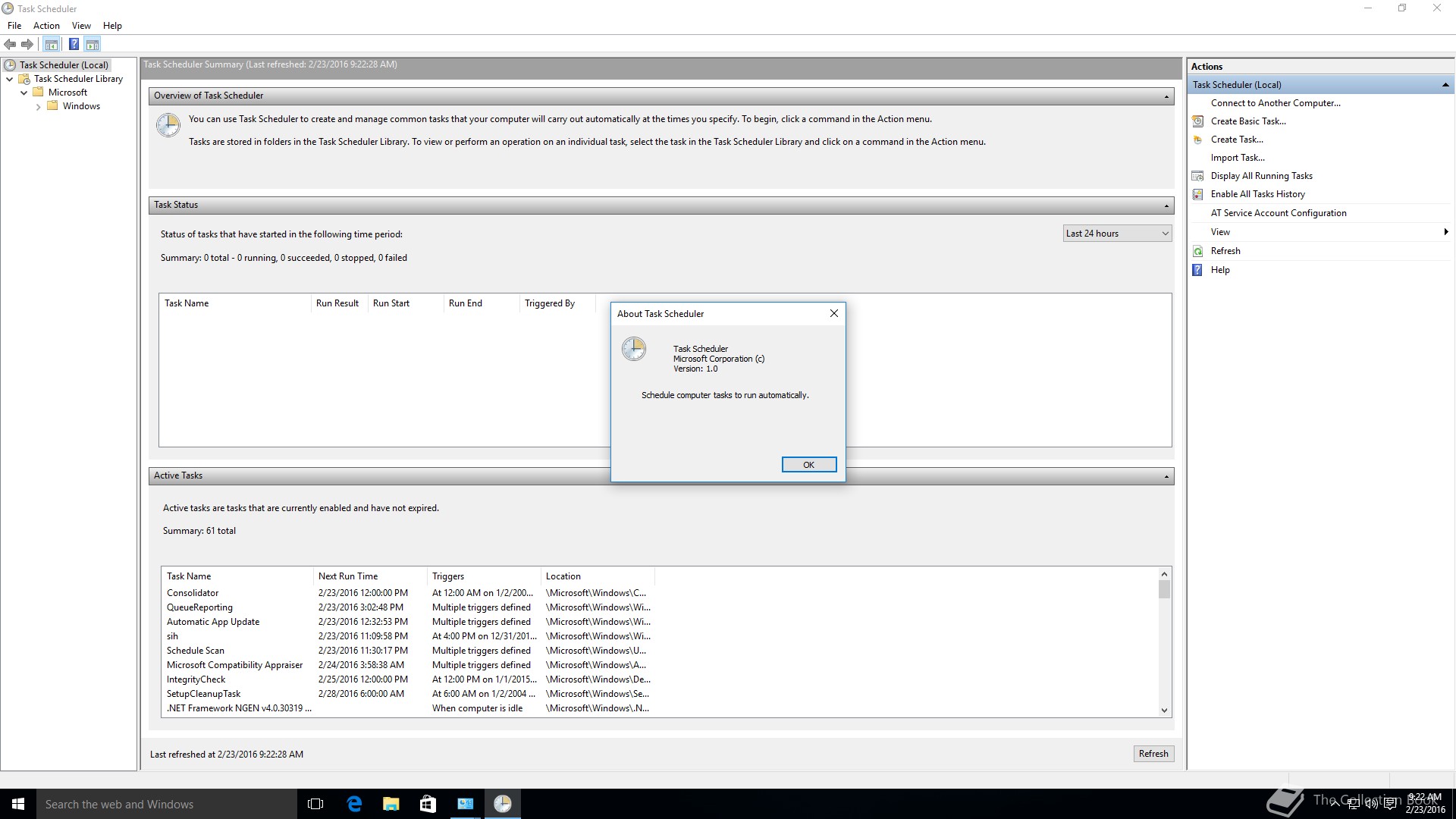Open the View menu

click(x=81, y=26)
